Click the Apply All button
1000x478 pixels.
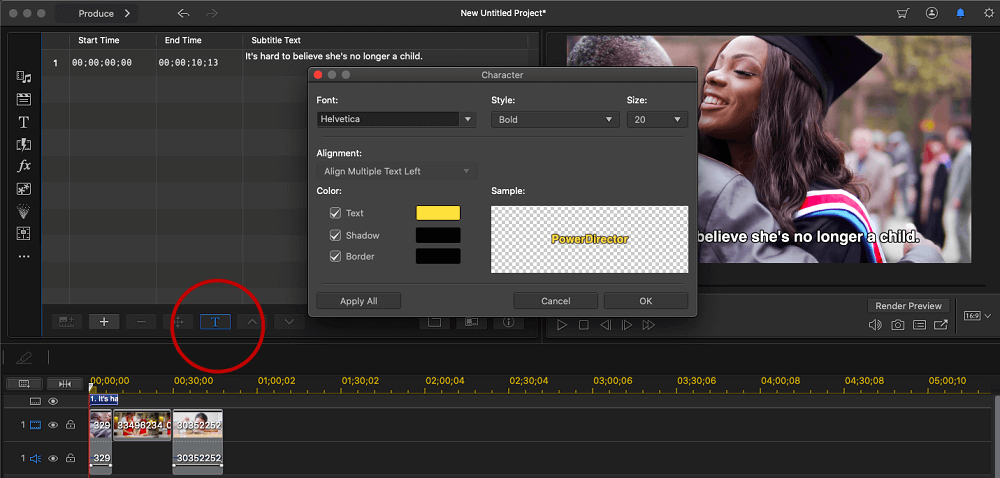click(358, 301)
